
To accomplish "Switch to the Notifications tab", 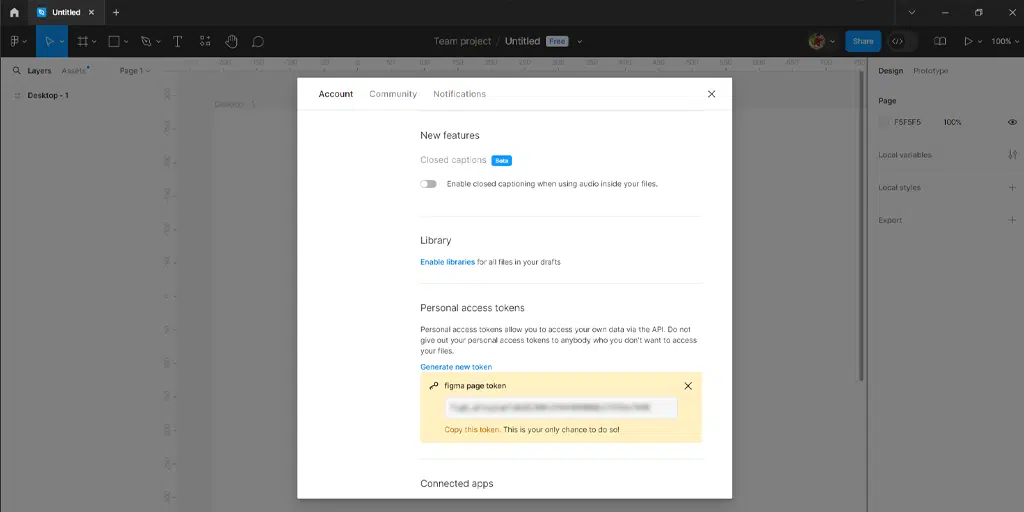I will tap(460, 94).
